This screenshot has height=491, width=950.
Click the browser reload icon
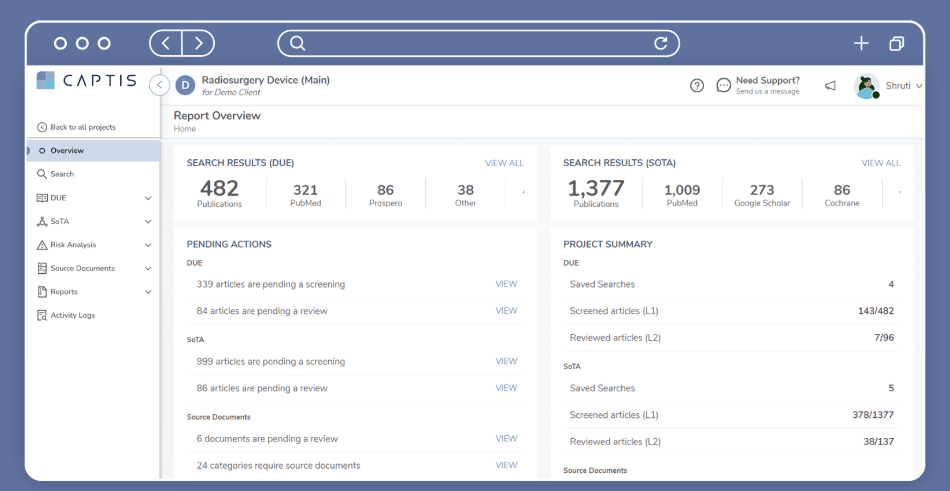point(660,43)
